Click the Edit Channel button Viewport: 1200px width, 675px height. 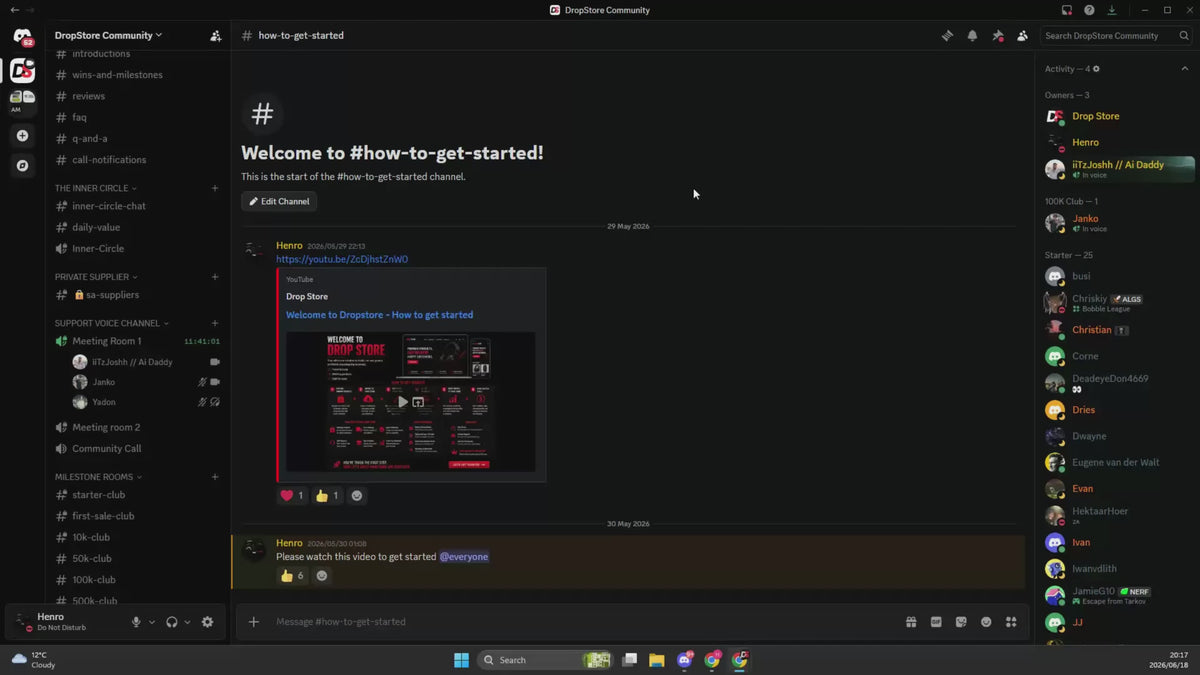280,201
